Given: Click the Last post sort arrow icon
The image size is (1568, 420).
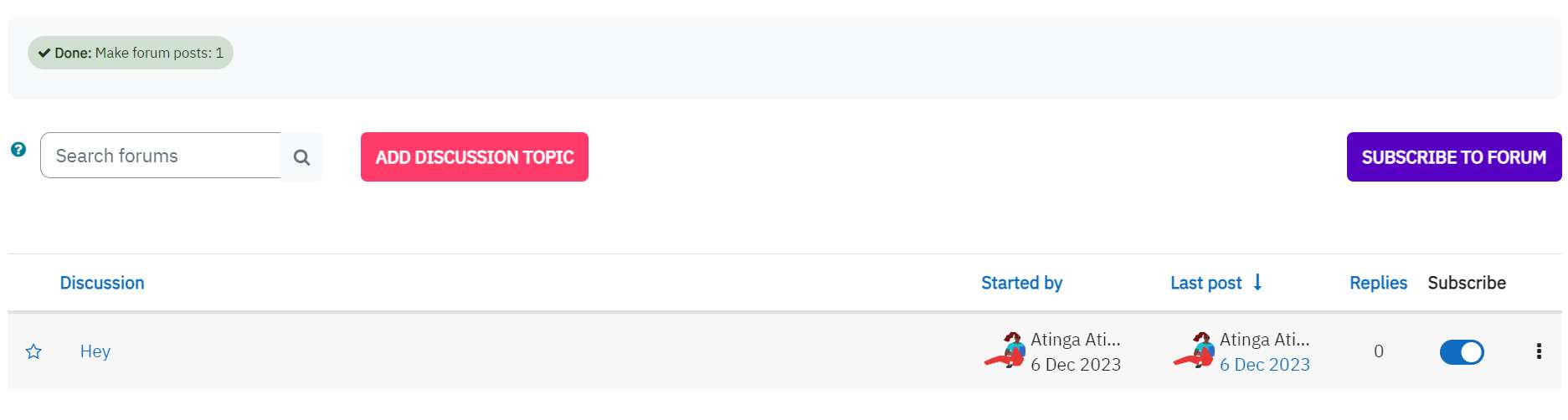Looking at the screenshot, I should pos(1257,283).
